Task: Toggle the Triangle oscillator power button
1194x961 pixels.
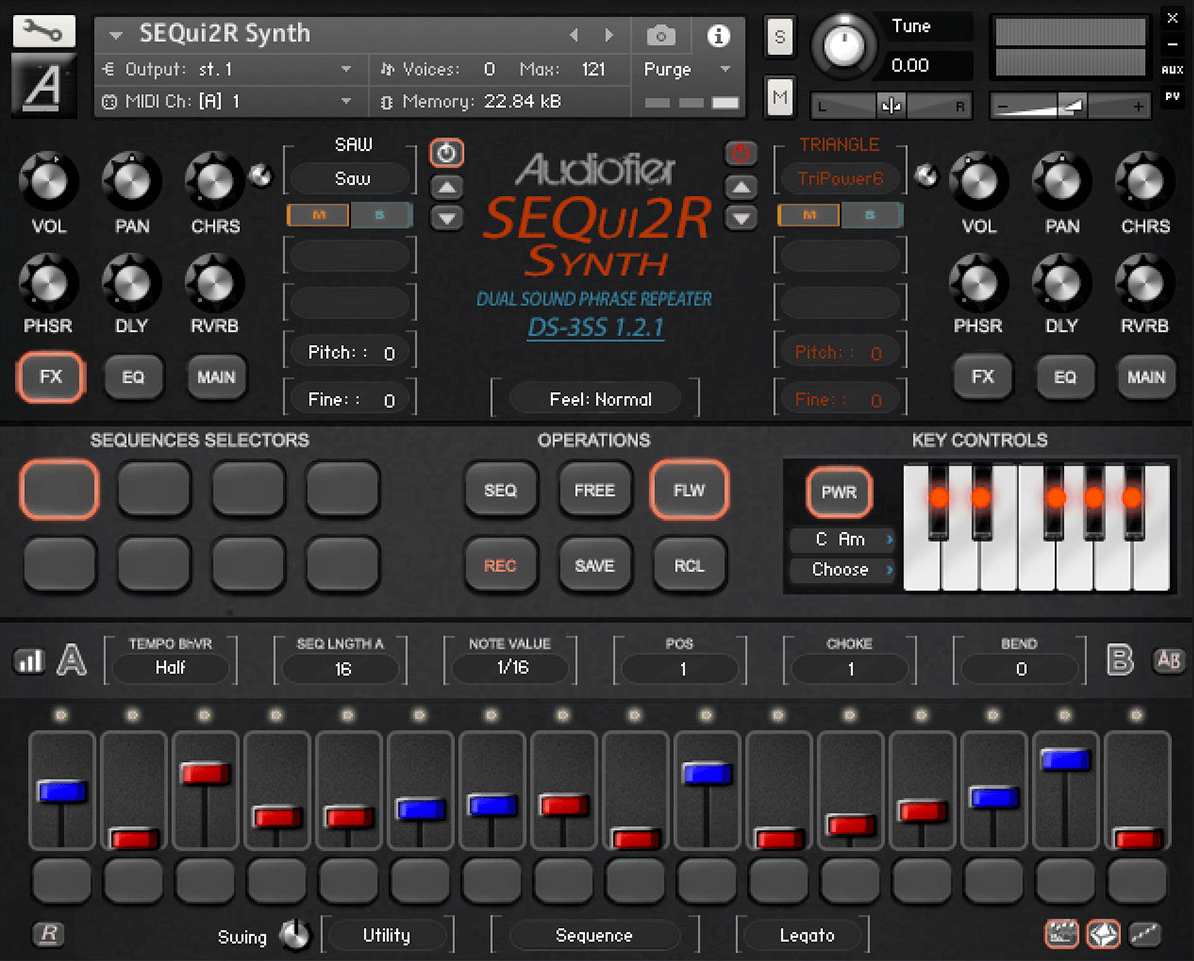Action: (x=741, y=153)
